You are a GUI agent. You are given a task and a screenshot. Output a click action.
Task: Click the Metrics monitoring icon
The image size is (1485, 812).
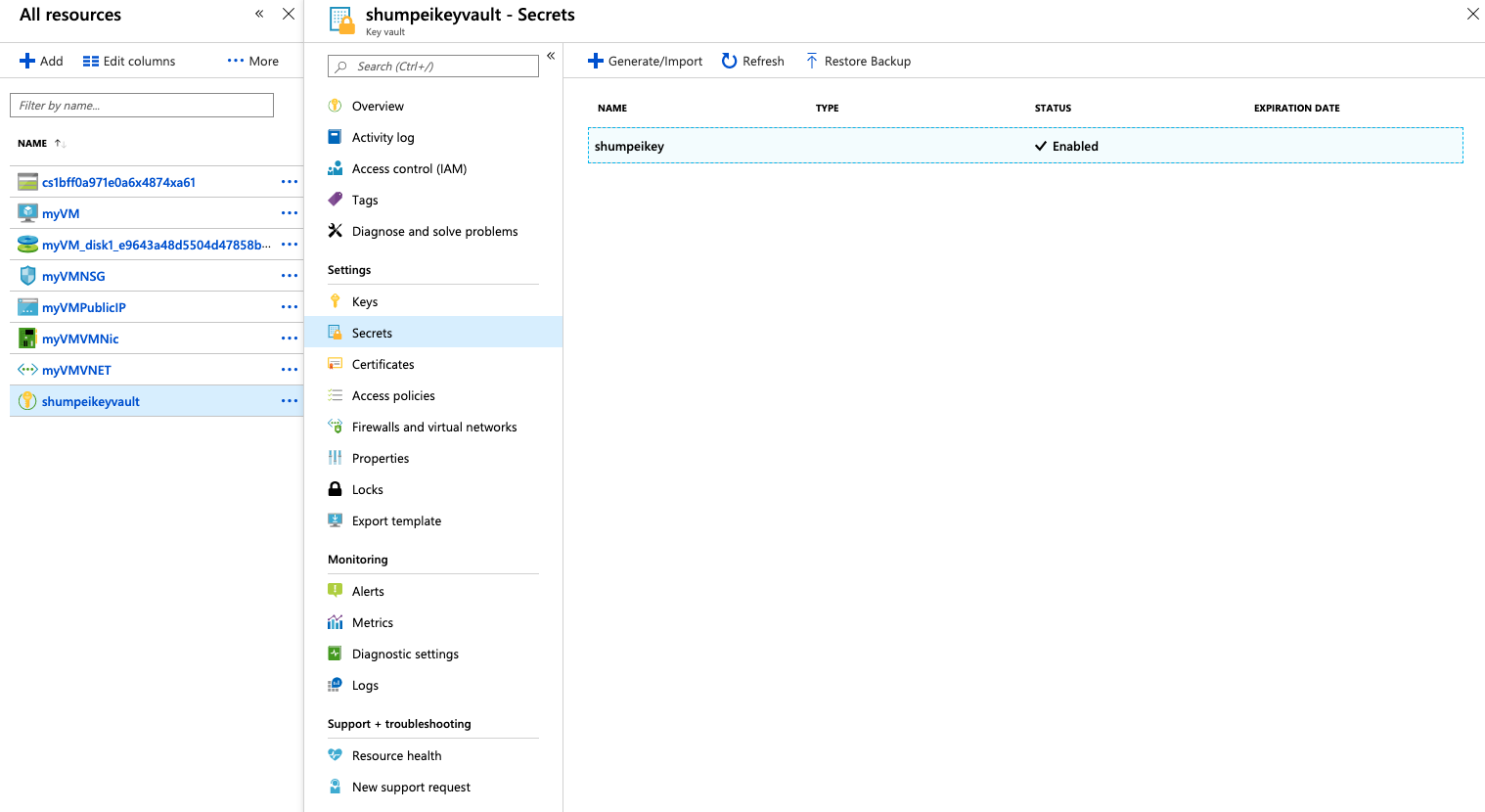point(337,621)
